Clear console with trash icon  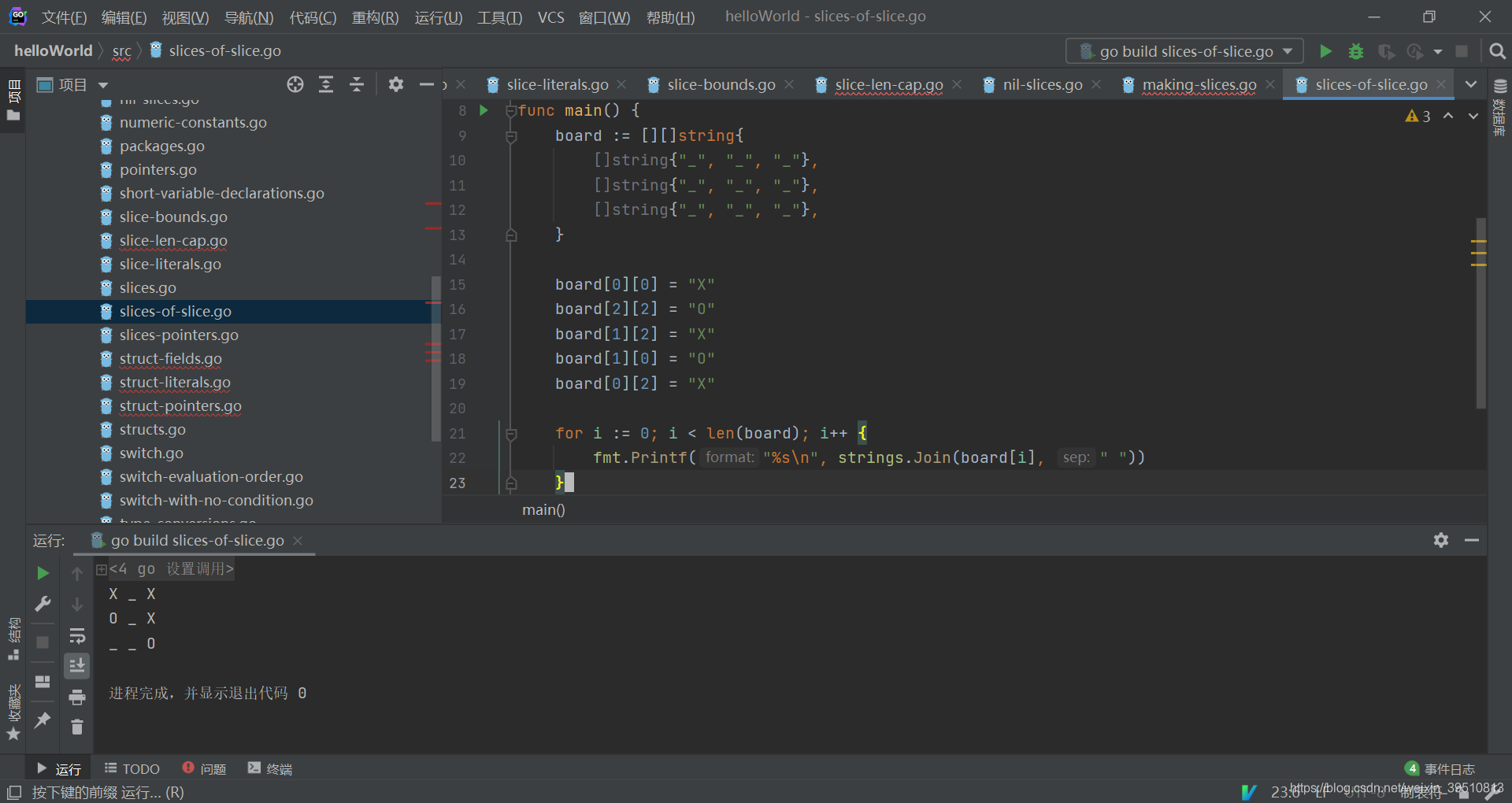[x=77, y=727]
